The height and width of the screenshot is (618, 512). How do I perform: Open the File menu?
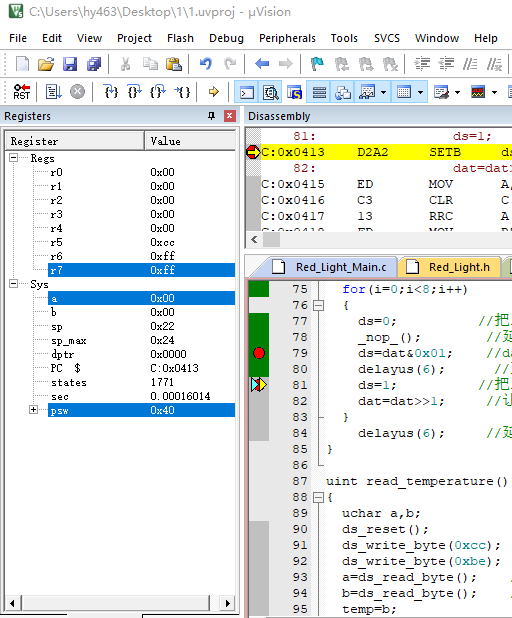pos(18,38)
